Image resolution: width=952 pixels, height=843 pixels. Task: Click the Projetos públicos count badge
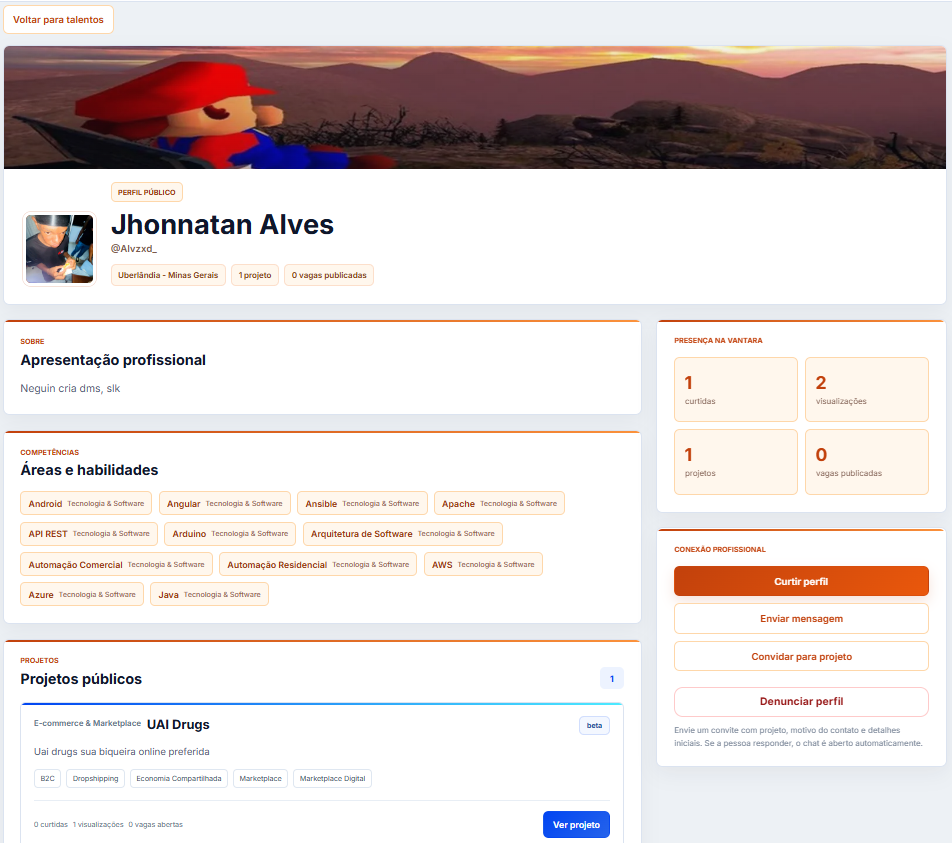pyautogui.click(x=611, y=678)
